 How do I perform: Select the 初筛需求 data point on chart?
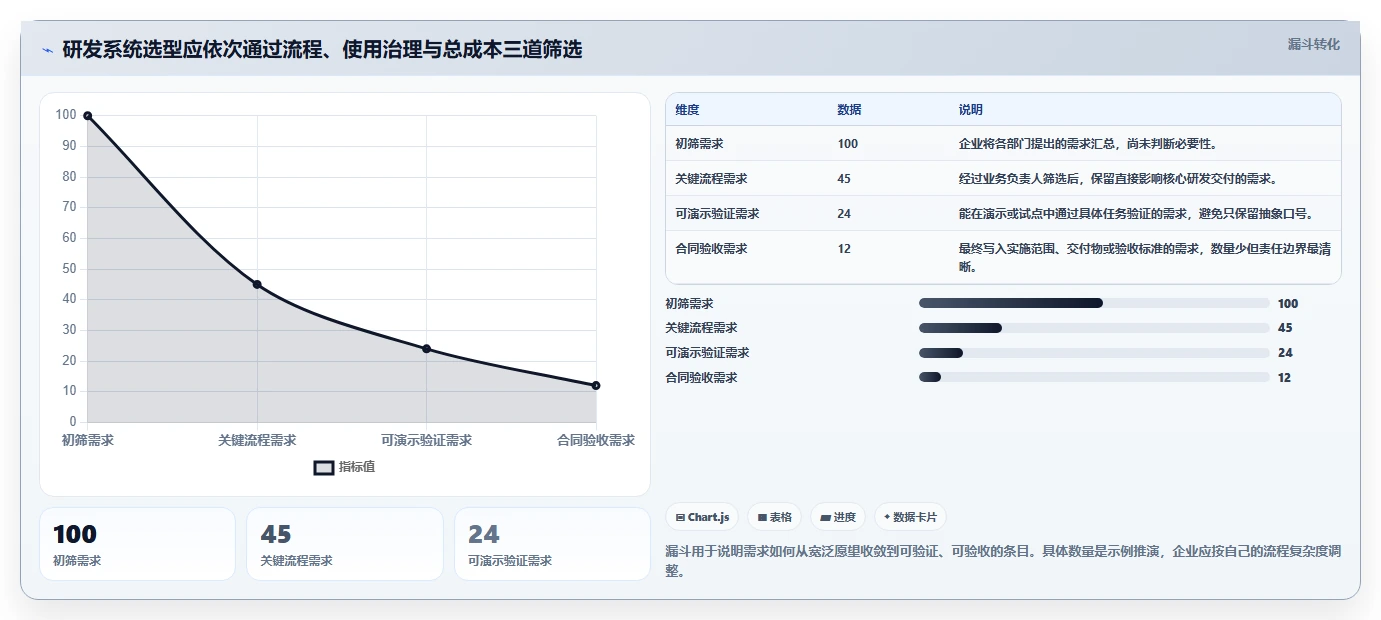[88, 116]
